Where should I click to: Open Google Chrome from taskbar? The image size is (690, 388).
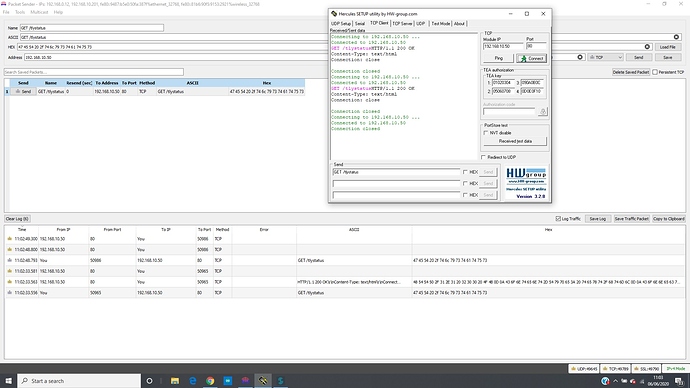210,381
